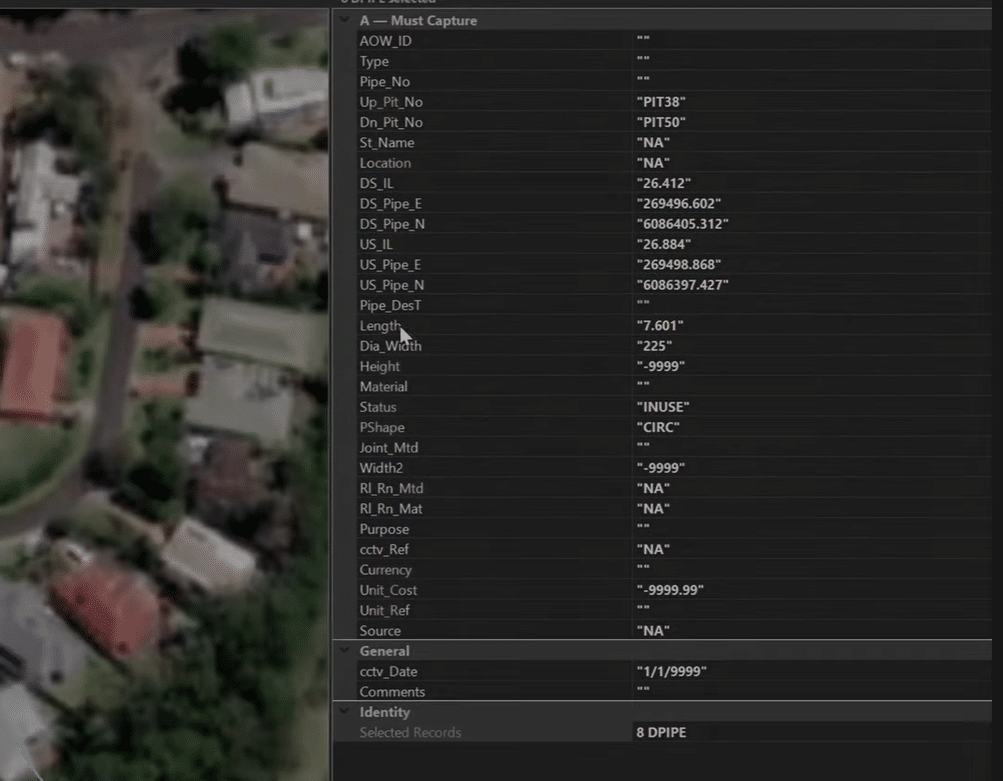The height and width of the screenshot is (781, 1003).
Task: Click the empty Purpose value field
Action: (x=812, y=529)
